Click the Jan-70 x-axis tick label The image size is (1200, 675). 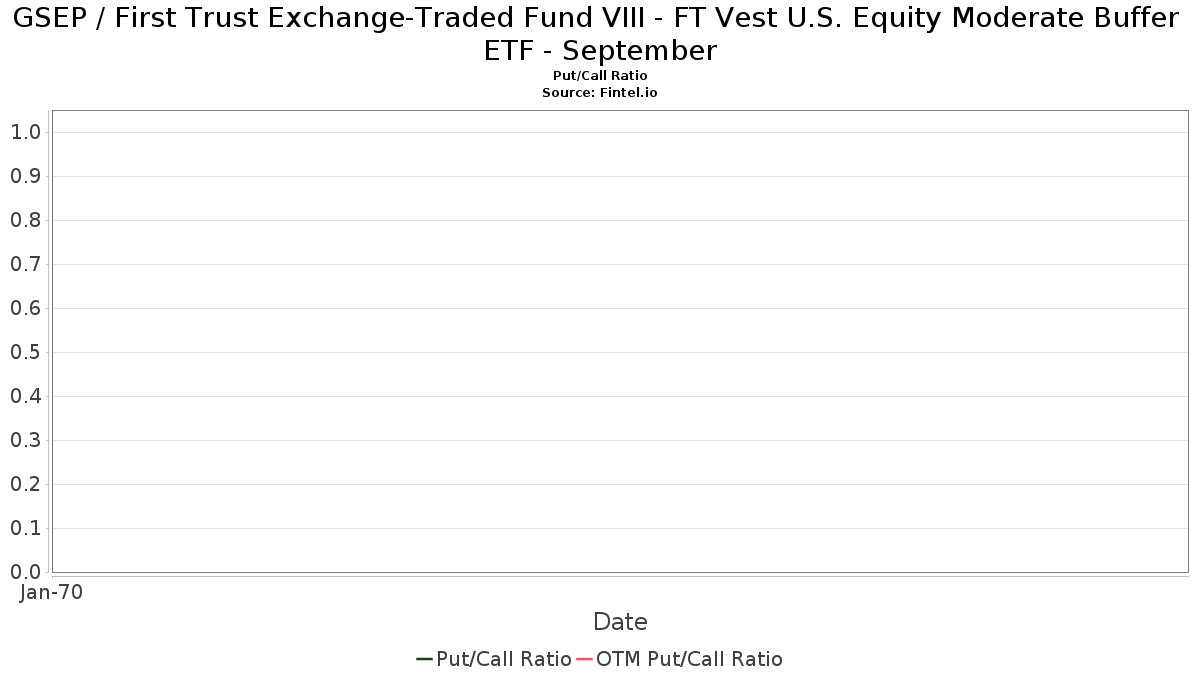click(52, 592)
